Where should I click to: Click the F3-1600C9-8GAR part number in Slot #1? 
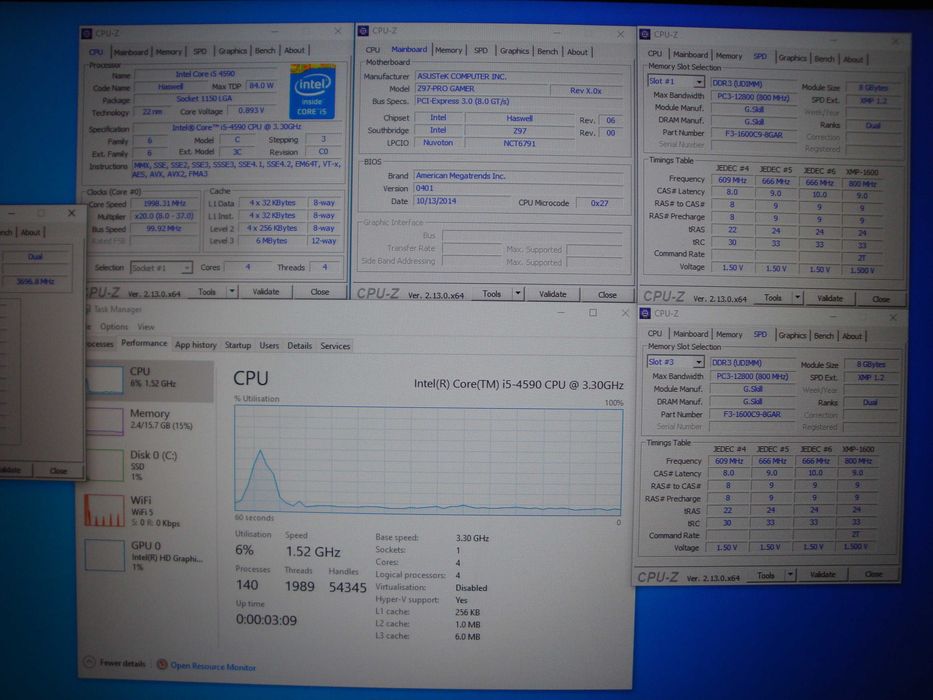click(754, 135)
